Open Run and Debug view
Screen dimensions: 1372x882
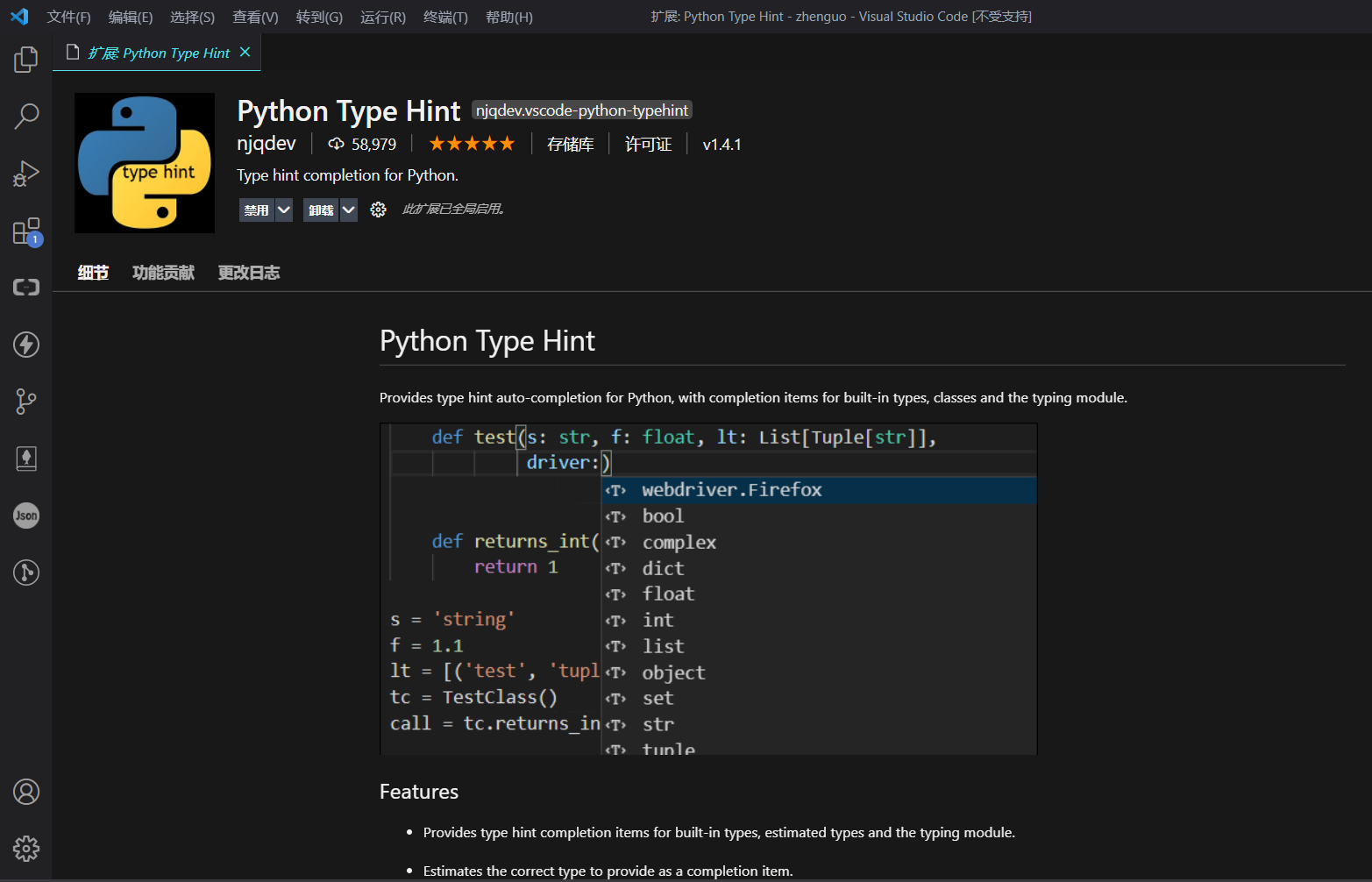[26, 174]
